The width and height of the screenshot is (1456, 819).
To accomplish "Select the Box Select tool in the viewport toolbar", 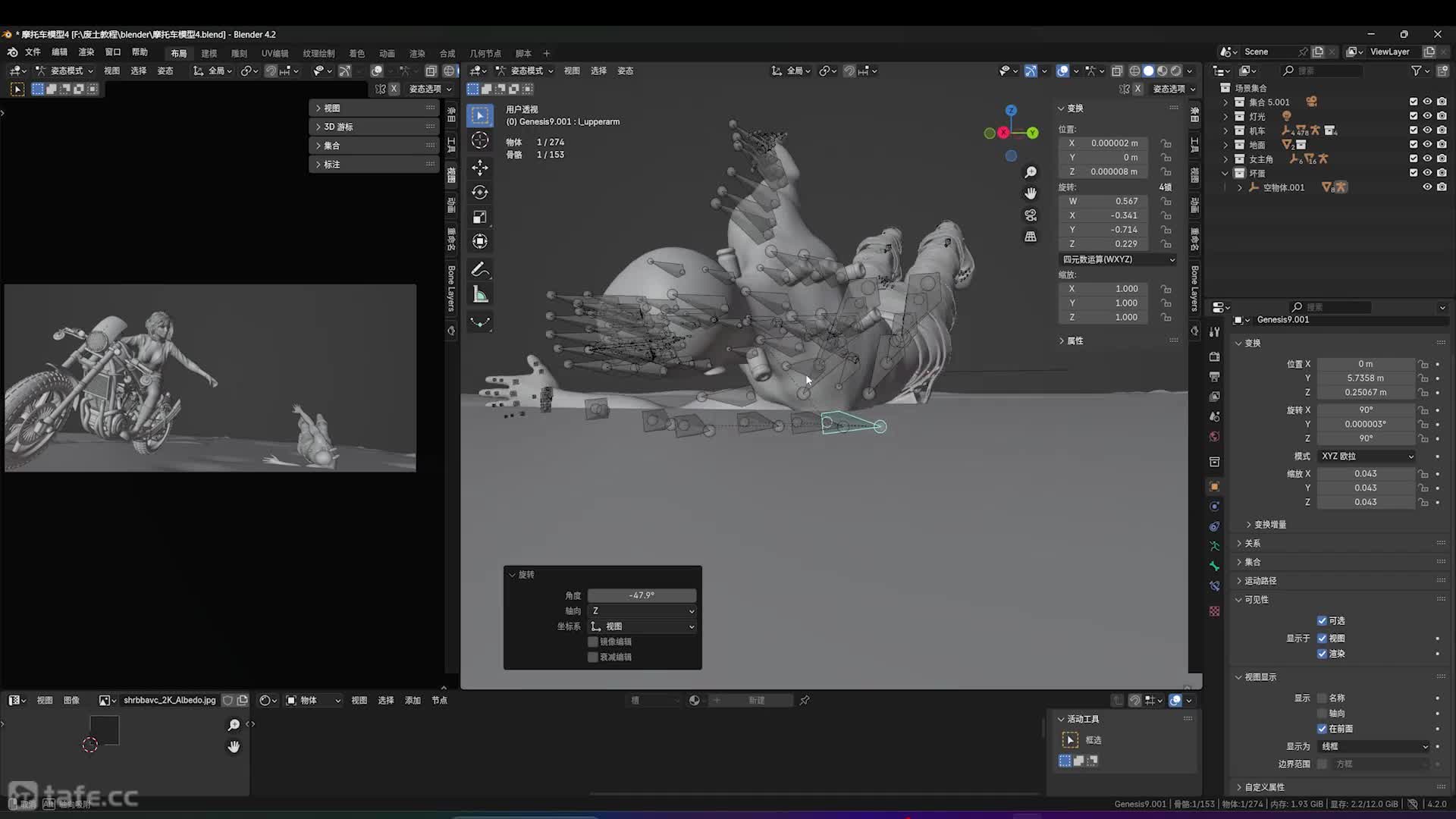I will pos(480,115).
